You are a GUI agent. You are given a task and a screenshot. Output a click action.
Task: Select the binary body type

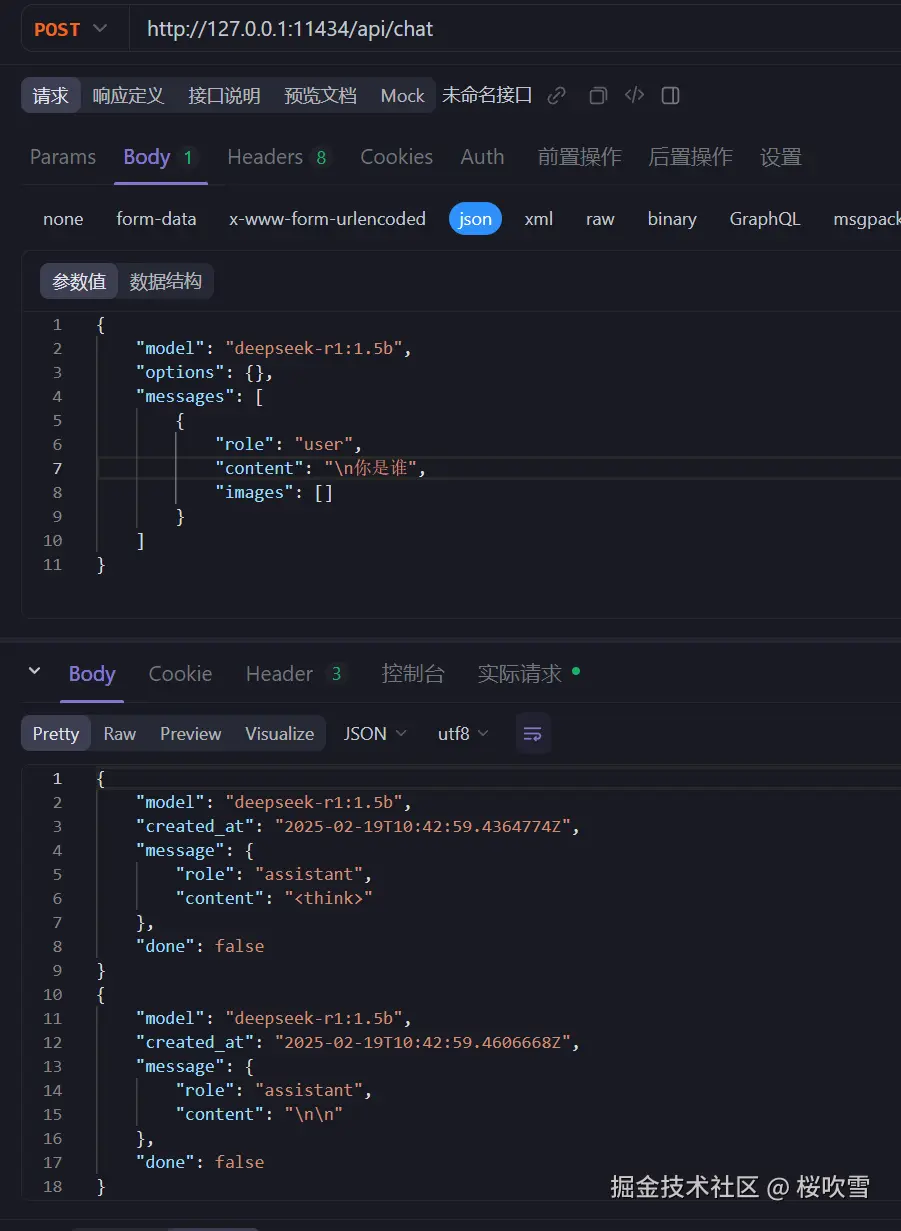(x=672, y=219)
